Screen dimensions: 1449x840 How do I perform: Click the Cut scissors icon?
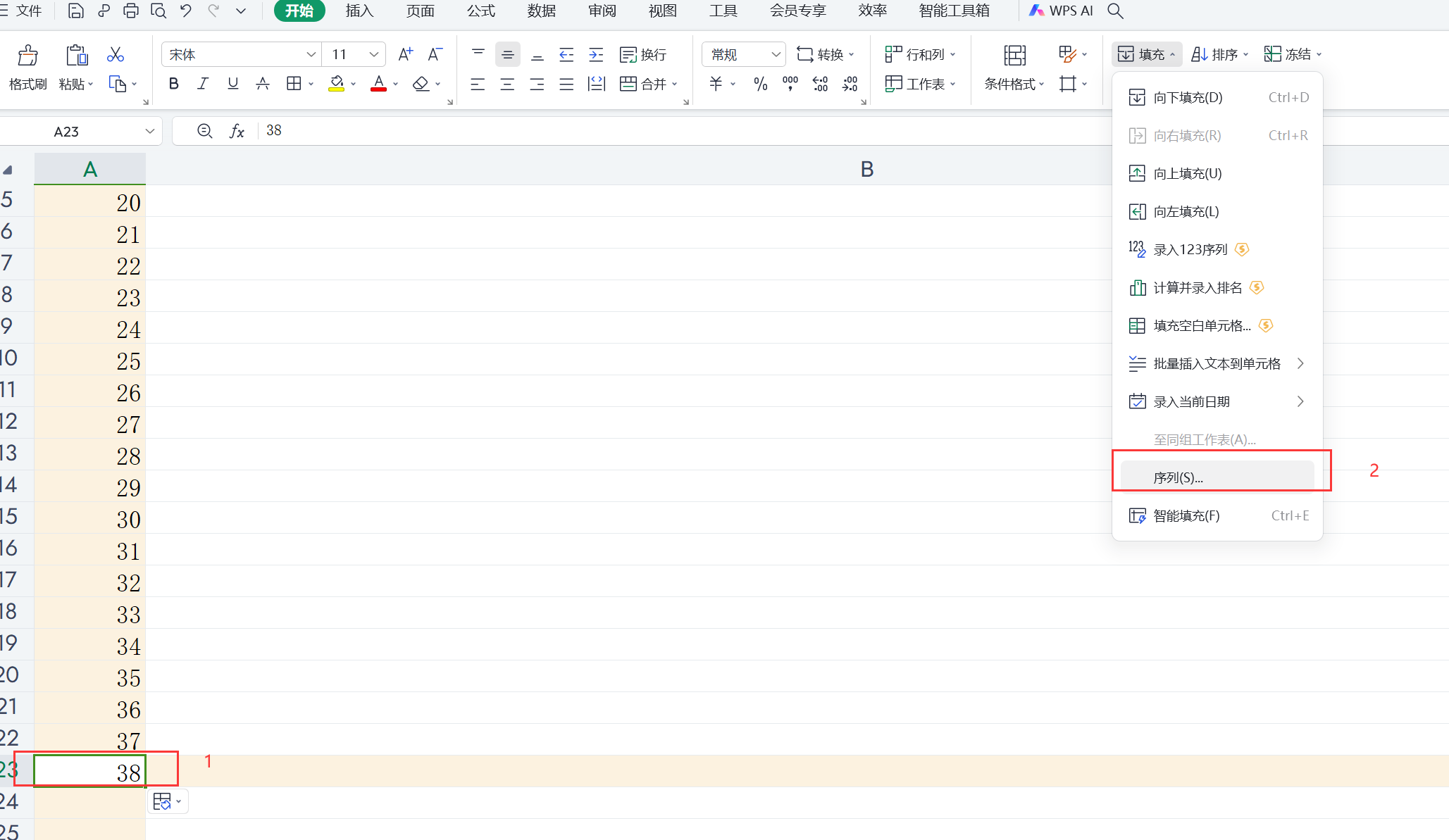(116, 54)
